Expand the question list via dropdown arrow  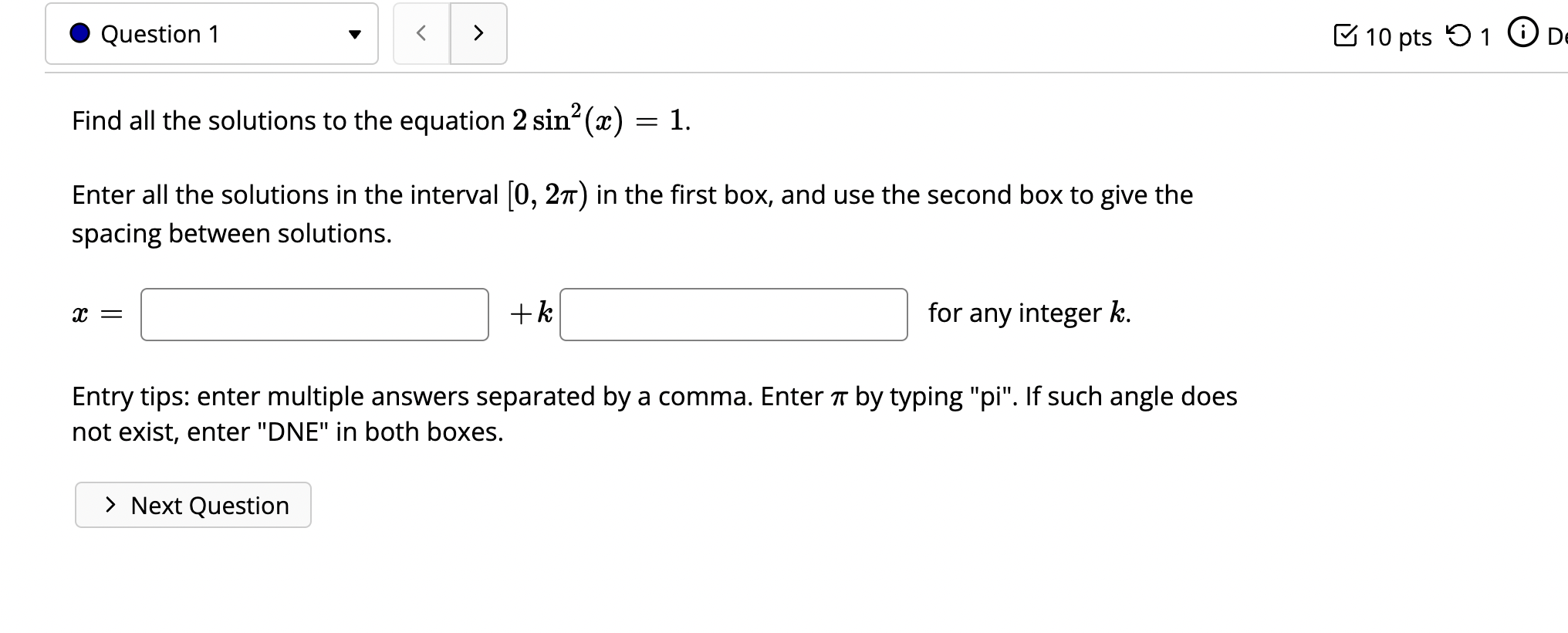[353, 34]
